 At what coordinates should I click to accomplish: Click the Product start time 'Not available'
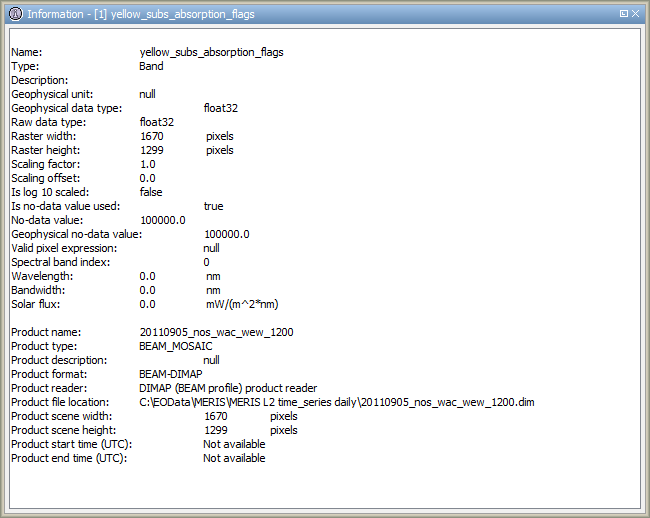pos(234,444)
